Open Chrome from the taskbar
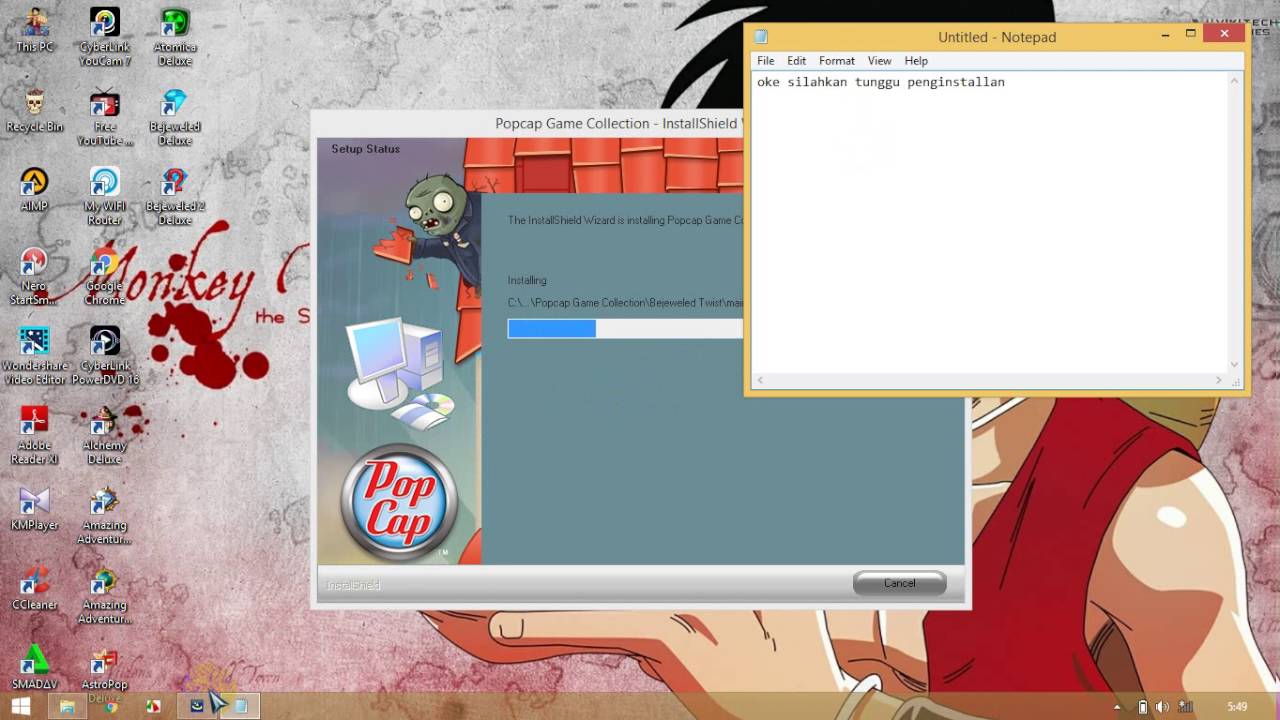Image resolution: width=1280 pixels, height=720 pixels. (111, 706)
